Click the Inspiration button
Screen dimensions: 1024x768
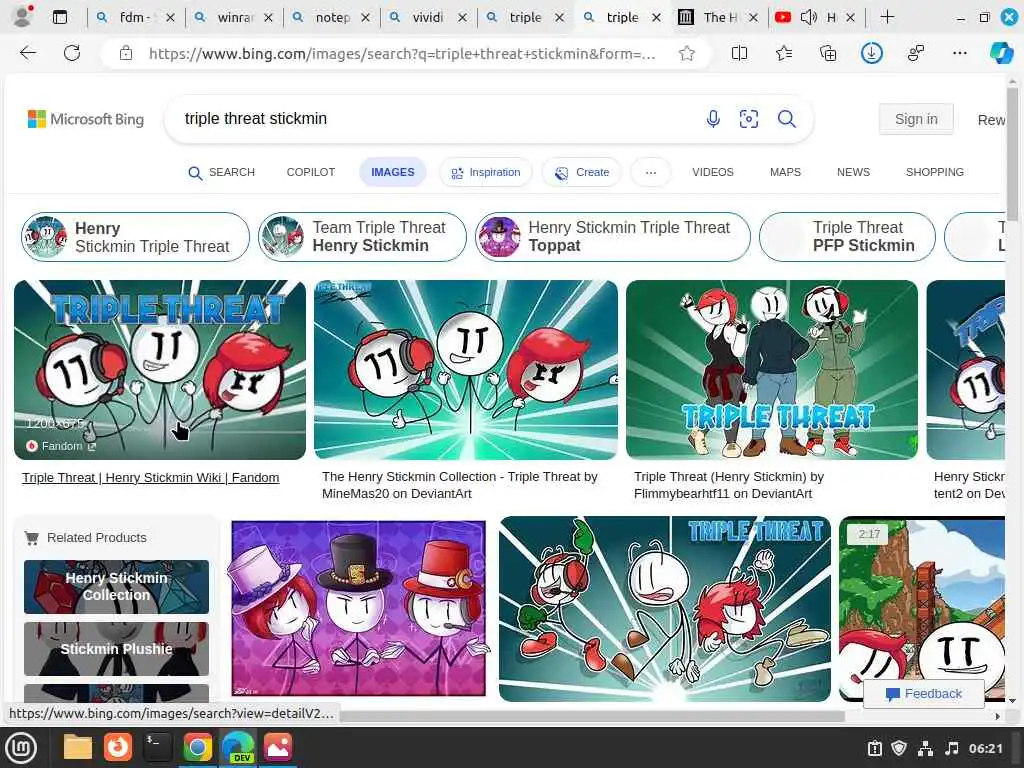tap(485, 172)
